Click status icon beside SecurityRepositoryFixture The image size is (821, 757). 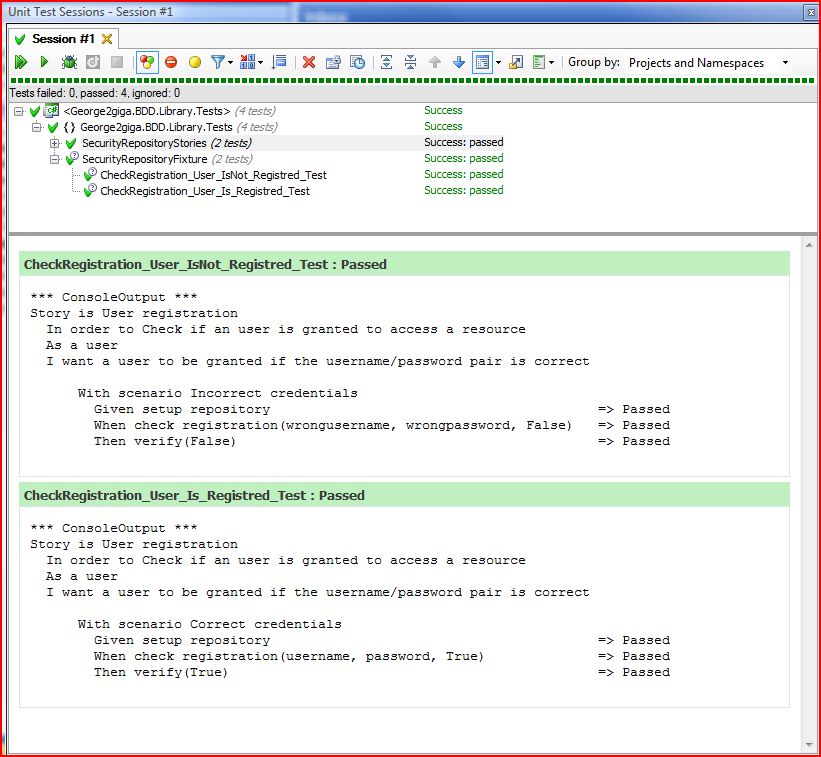point(72,158)
